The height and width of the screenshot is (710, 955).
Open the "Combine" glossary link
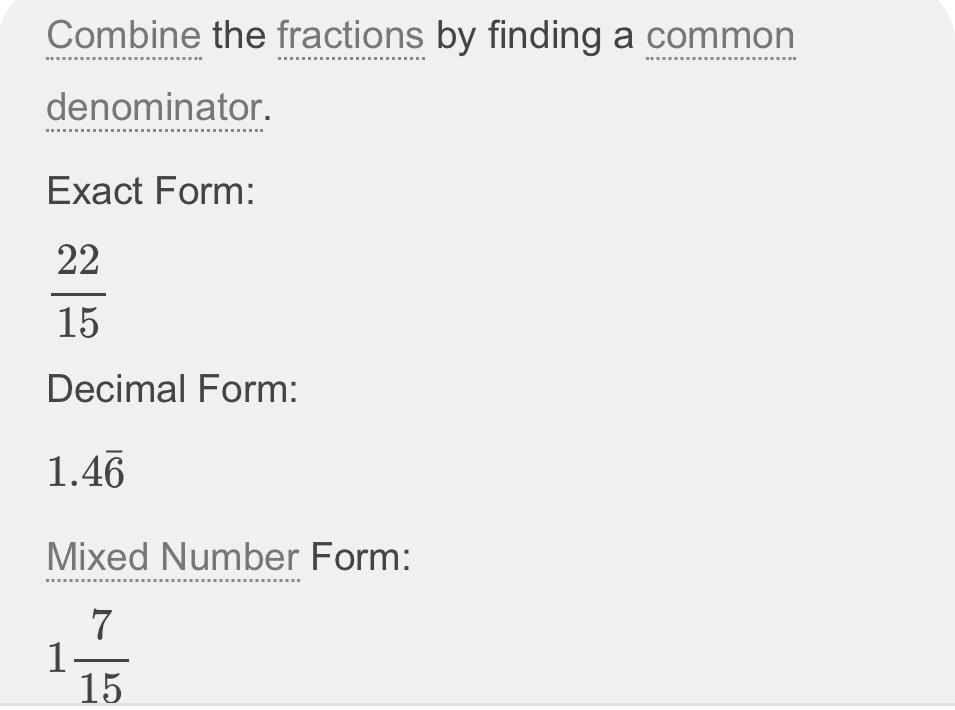124,35
